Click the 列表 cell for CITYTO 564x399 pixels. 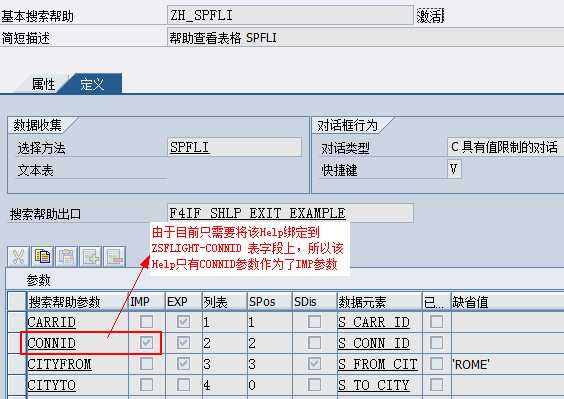point(225,385)
